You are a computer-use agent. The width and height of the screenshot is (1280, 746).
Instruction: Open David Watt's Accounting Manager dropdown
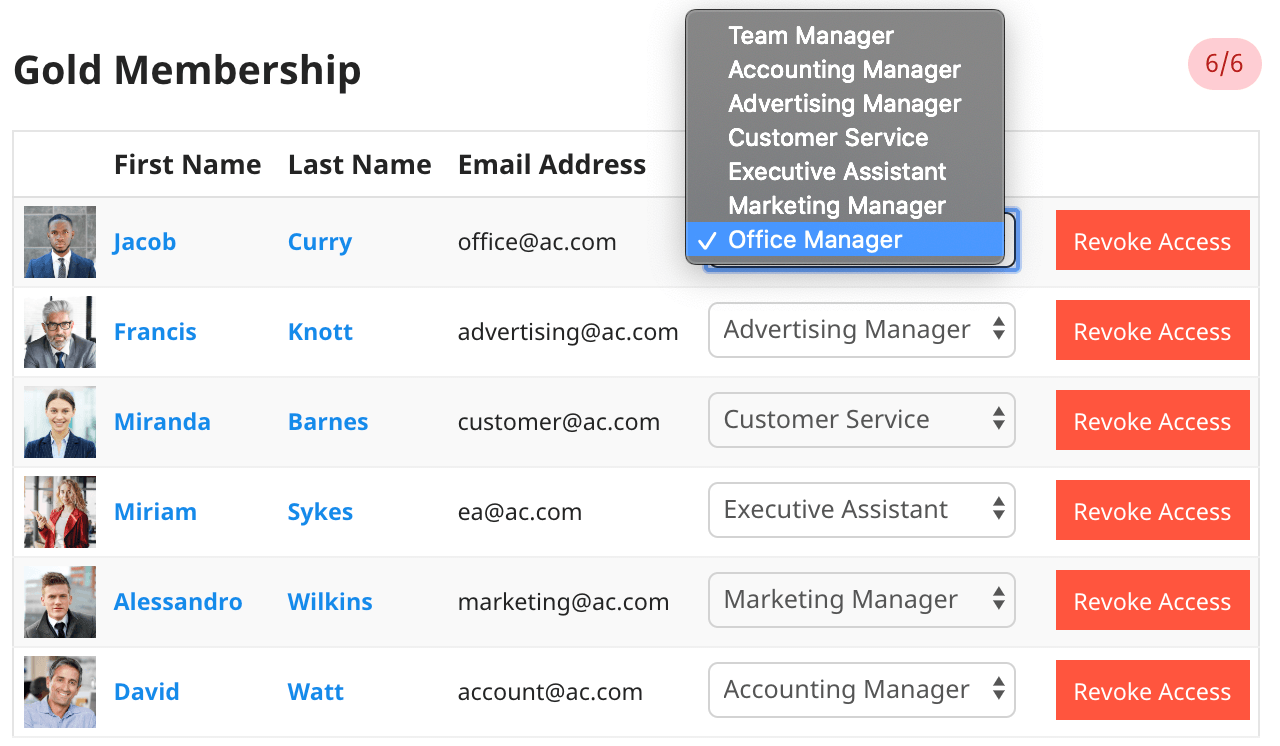pos(861,690)
